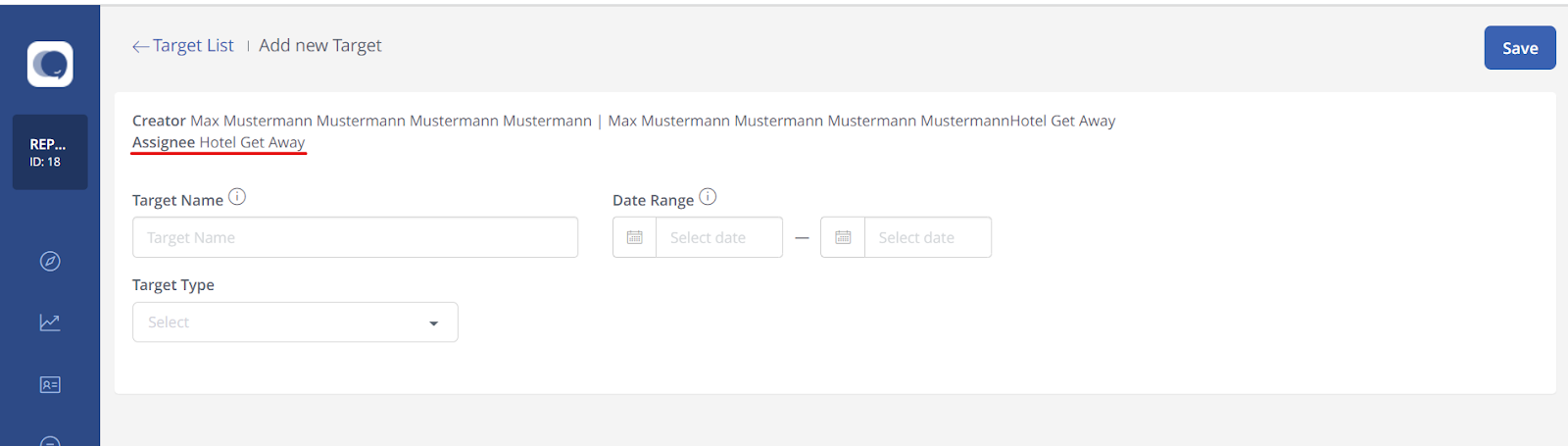Open the REP... ID: 18 selector
The width and height of the screenshot is (1568, 446).
(x=50, y=152)
